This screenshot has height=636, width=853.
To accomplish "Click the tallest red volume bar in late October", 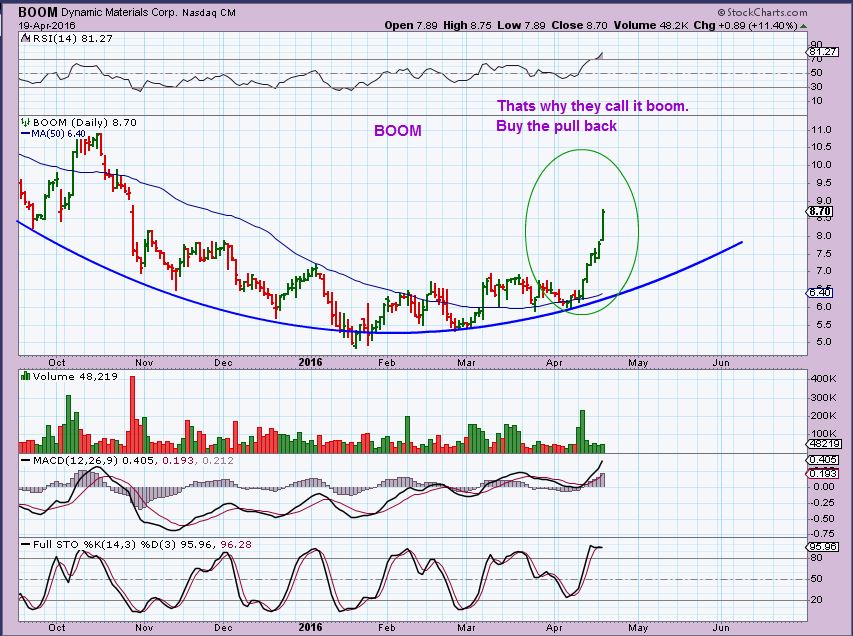I will click(132, 415).
